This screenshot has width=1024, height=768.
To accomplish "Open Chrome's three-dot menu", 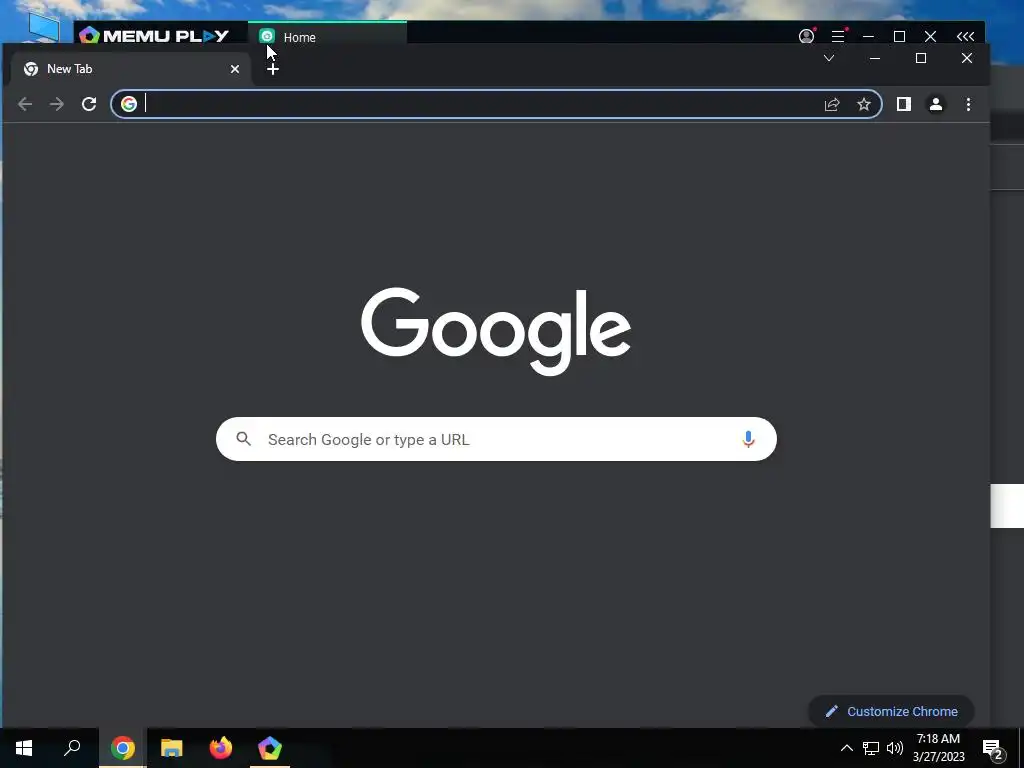I will tap(968, 104).
